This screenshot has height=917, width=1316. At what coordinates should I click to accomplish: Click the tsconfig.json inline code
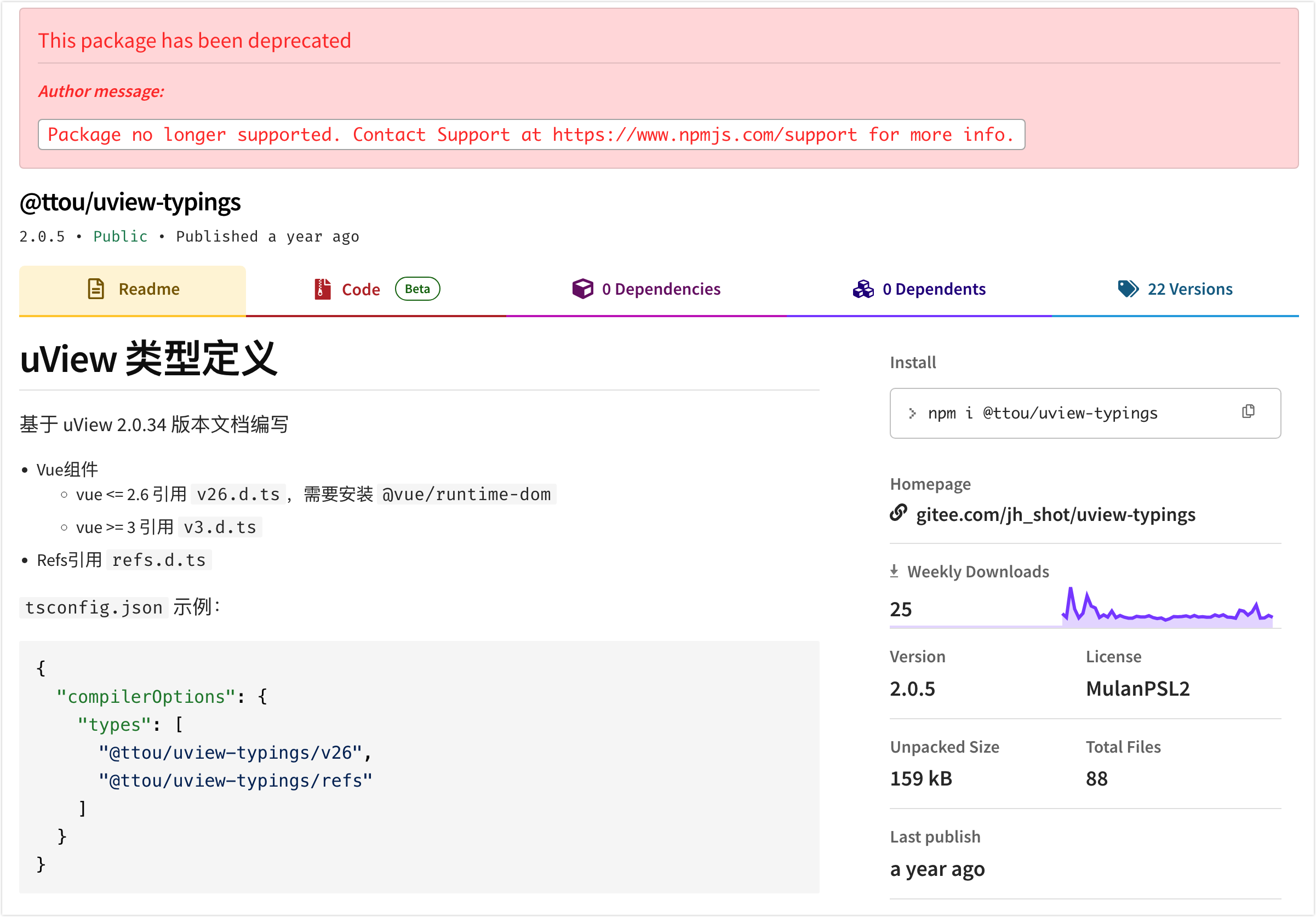coord(94,607)
